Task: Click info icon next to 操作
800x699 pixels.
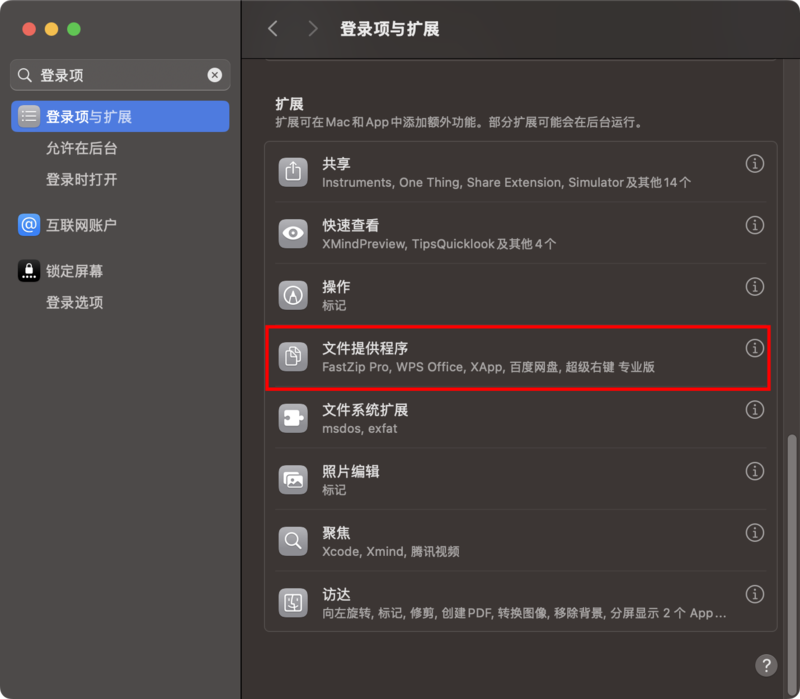Action: [755, 287]
